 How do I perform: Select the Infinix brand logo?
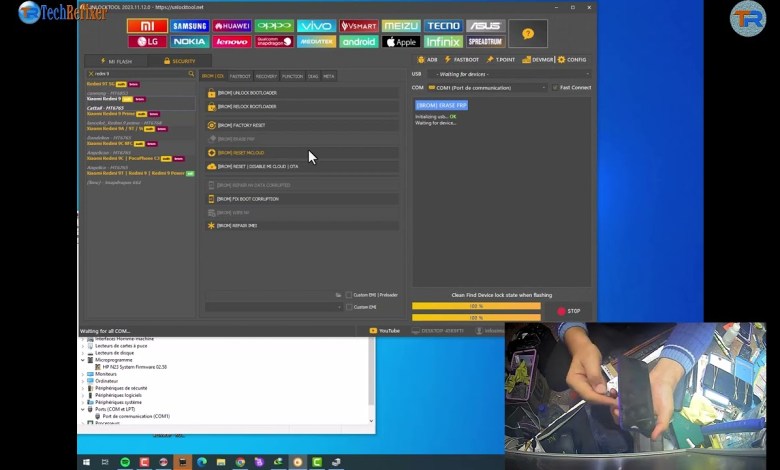[443, 42]
